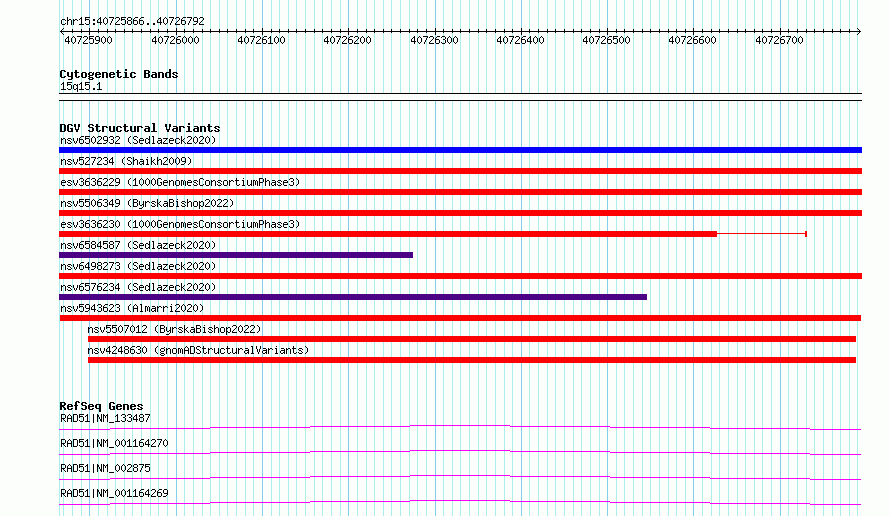Click the 40726700 ruler tick label
890x516 pixels.
coord(779,40)
